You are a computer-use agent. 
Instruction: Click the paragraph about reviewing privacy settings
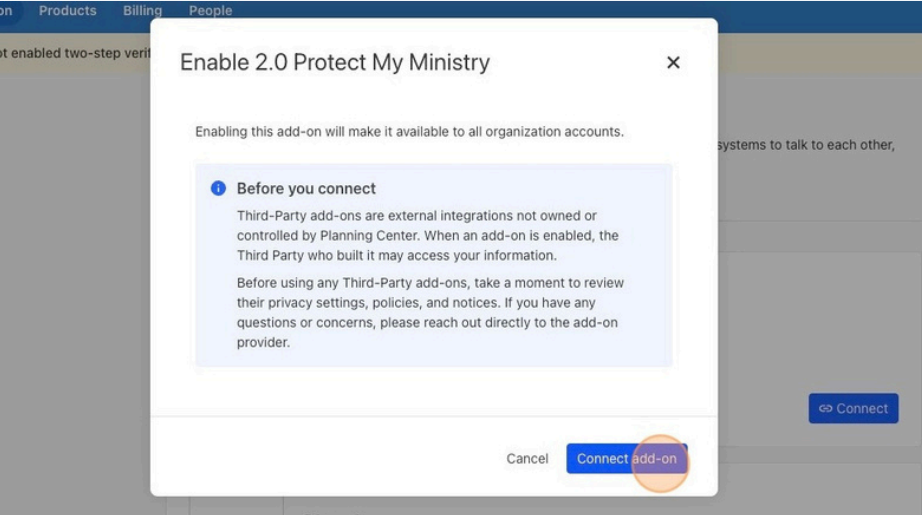(x=430, y=312)
